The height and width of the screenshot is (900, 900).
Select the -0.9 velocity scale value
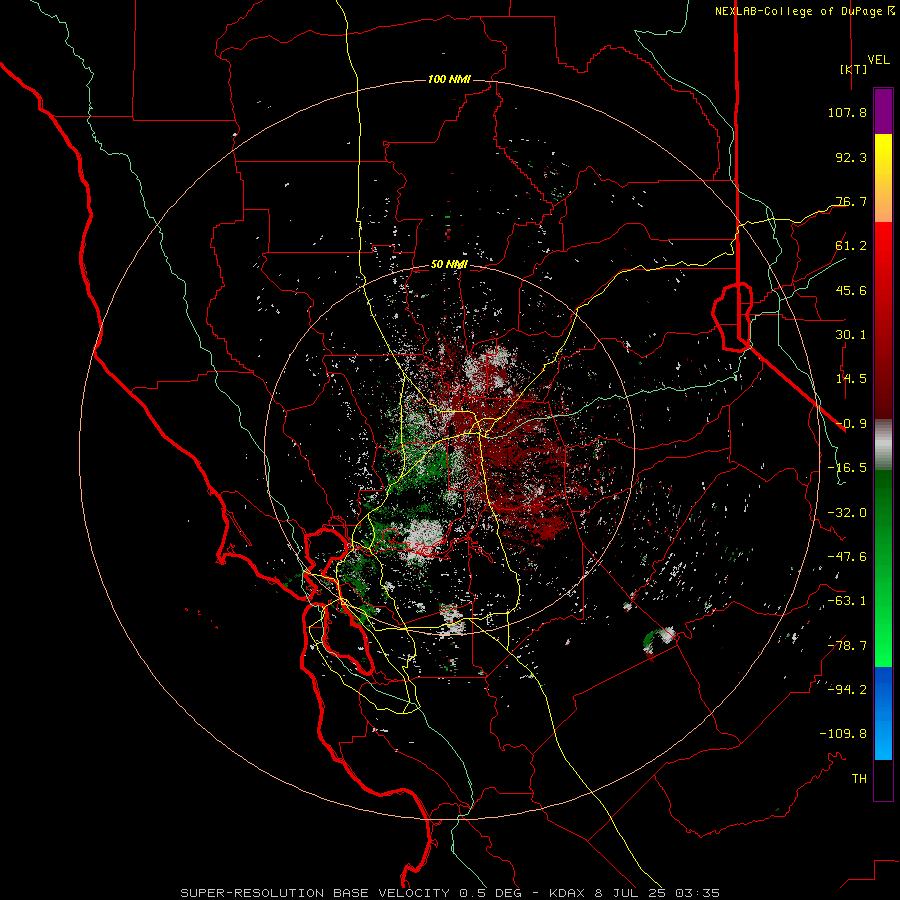tap(851, 424)
